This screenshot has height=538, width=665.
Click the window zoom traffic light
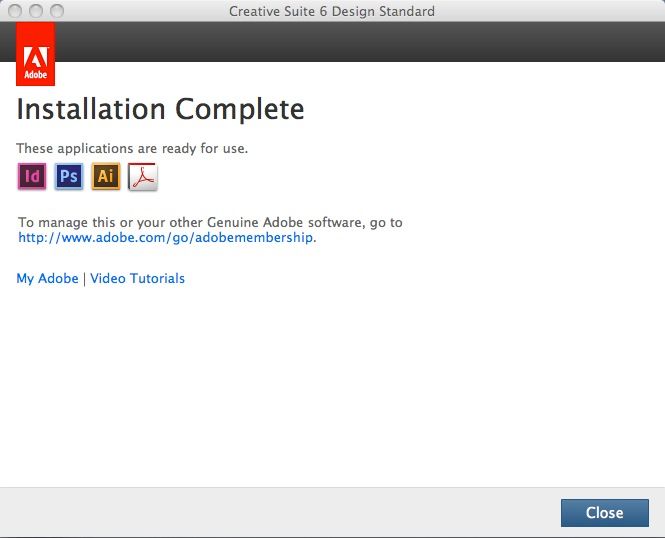tap(57, 11)
